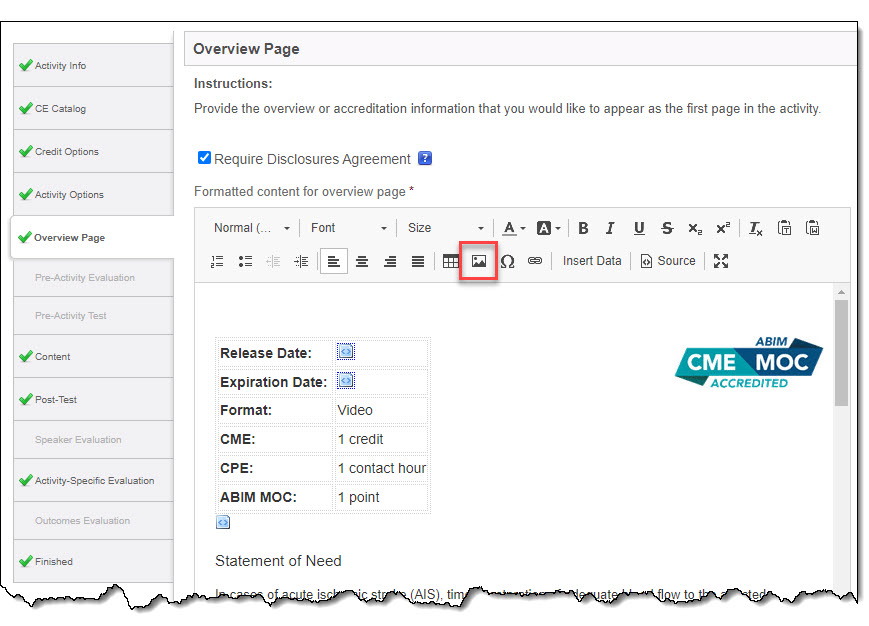Apply subscript formatting
869x626 pixels.
click(x=695, y=228)
